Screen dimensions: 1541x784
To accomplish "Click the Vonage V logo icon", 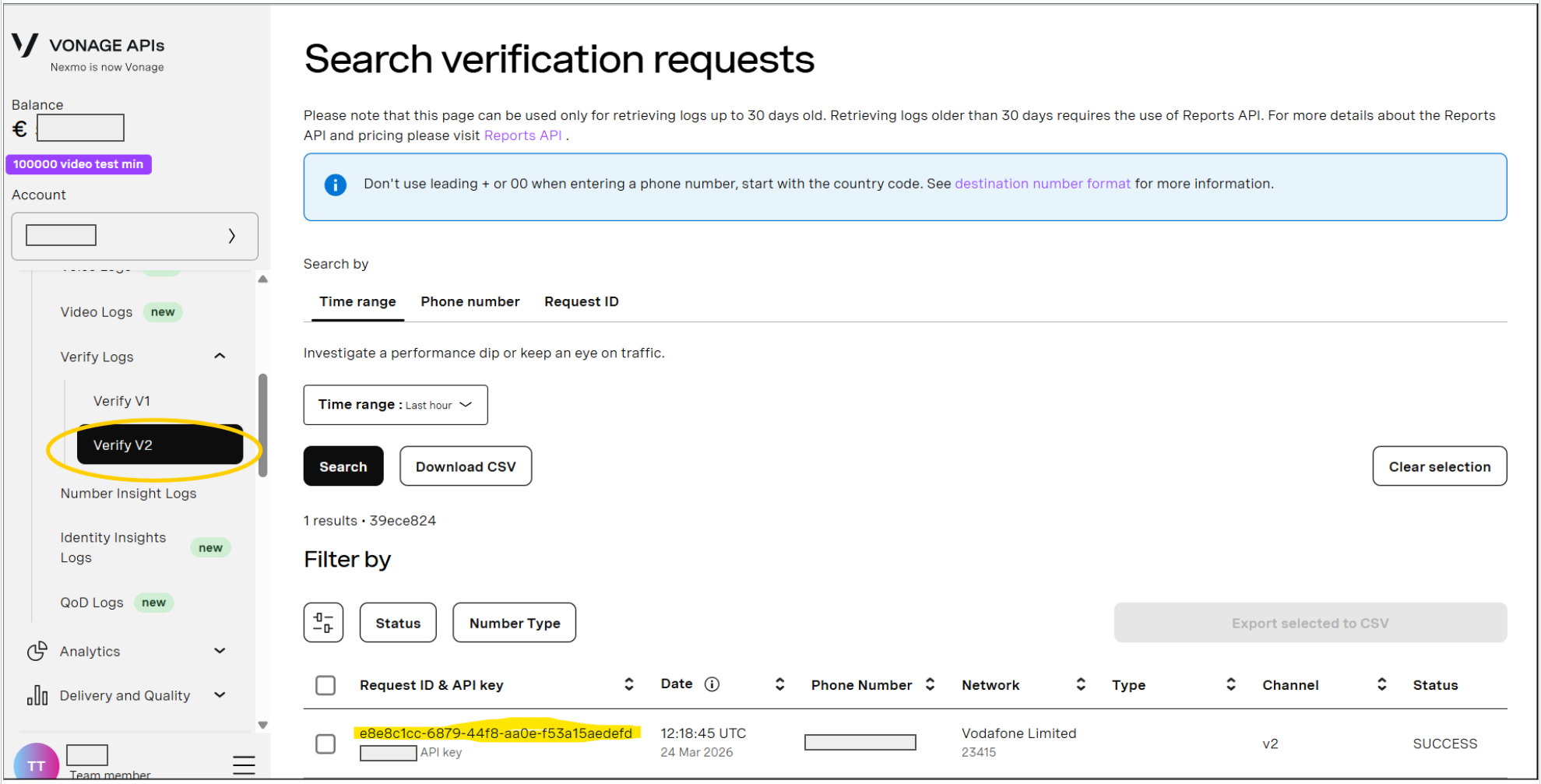I will pyautogui.click(x=25, y=45).
